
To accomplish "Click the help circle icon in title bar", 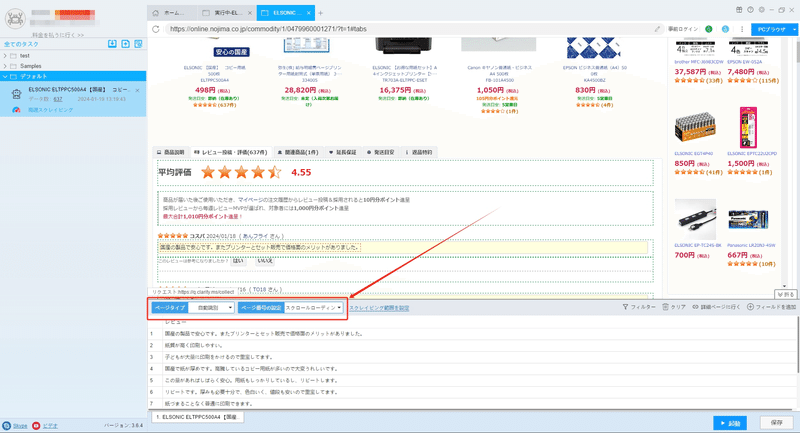I will point(750,10).
